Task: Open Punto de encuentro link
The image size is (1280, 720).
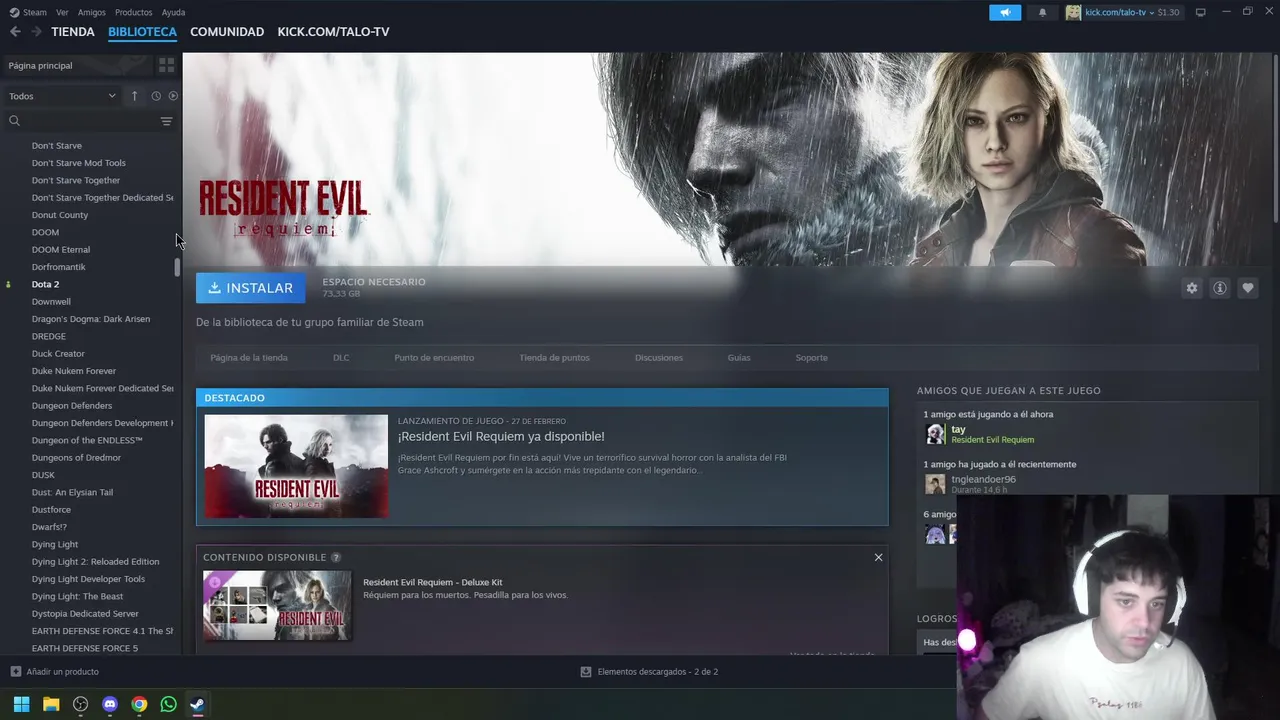Action: (x=434, y=358)
